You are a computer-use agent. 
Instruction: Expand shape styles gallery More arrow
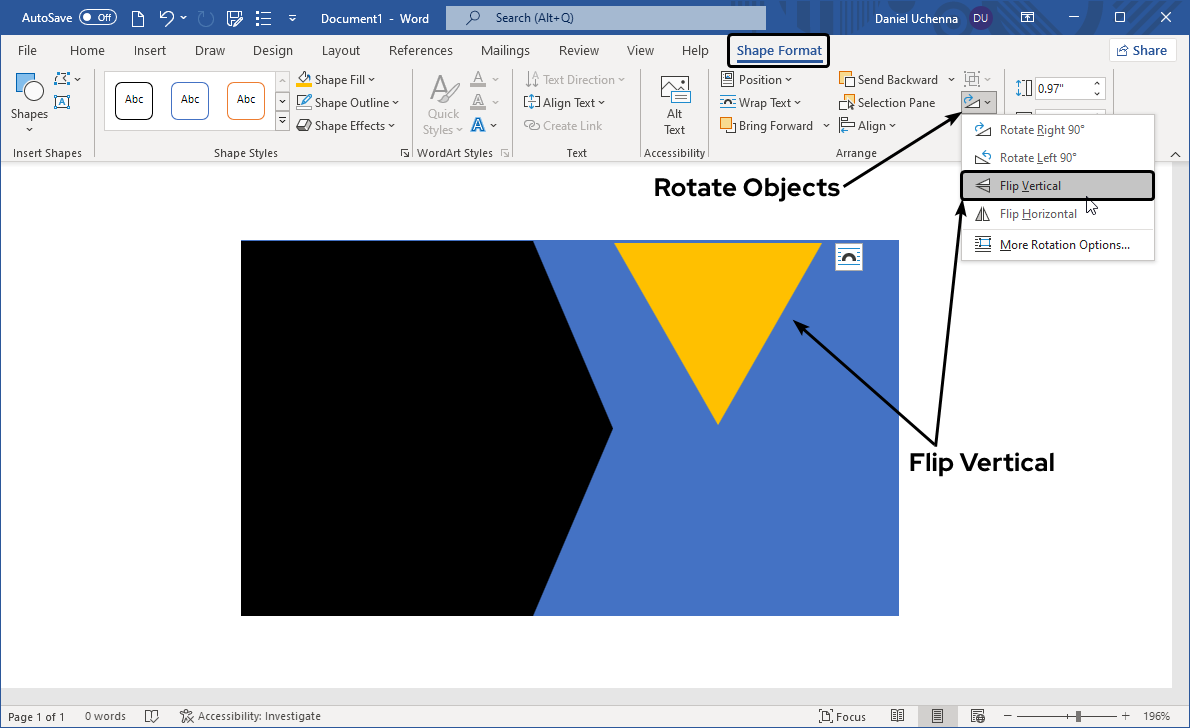(282, 122)
